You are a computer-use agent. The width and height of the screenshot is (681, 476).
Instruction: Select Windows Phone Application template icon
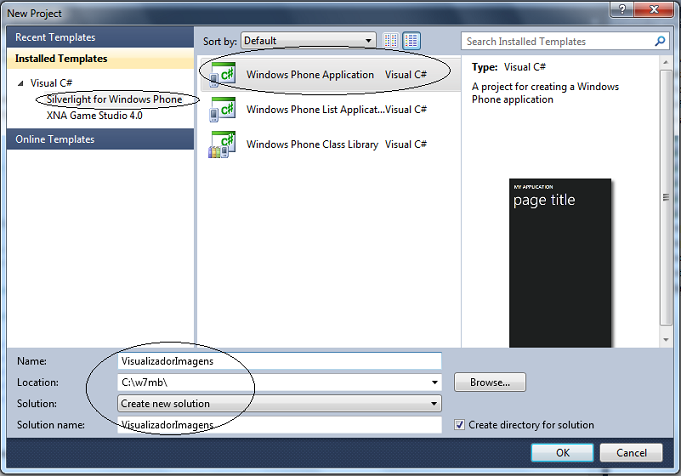point(223,74)
